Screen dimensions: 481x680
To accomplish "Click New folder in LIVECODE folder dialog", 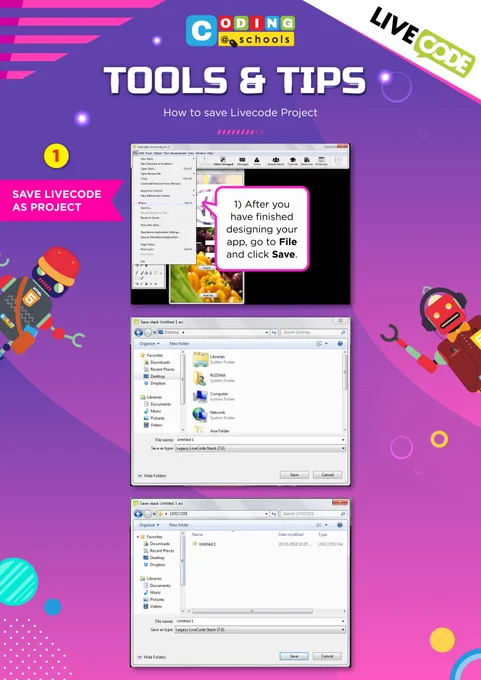I will click(179, 525).
